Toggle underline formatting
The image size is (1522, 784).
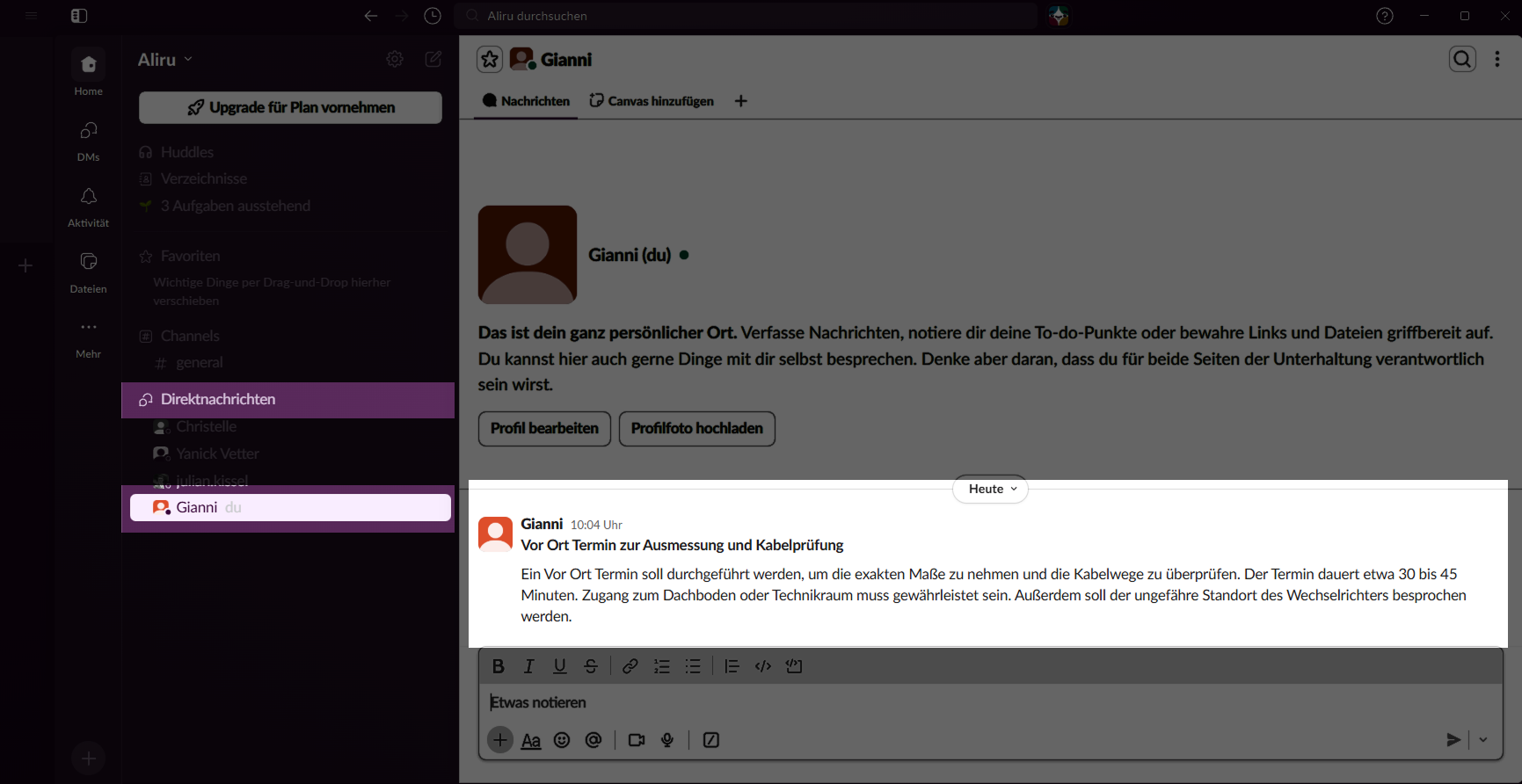point(560,666)
